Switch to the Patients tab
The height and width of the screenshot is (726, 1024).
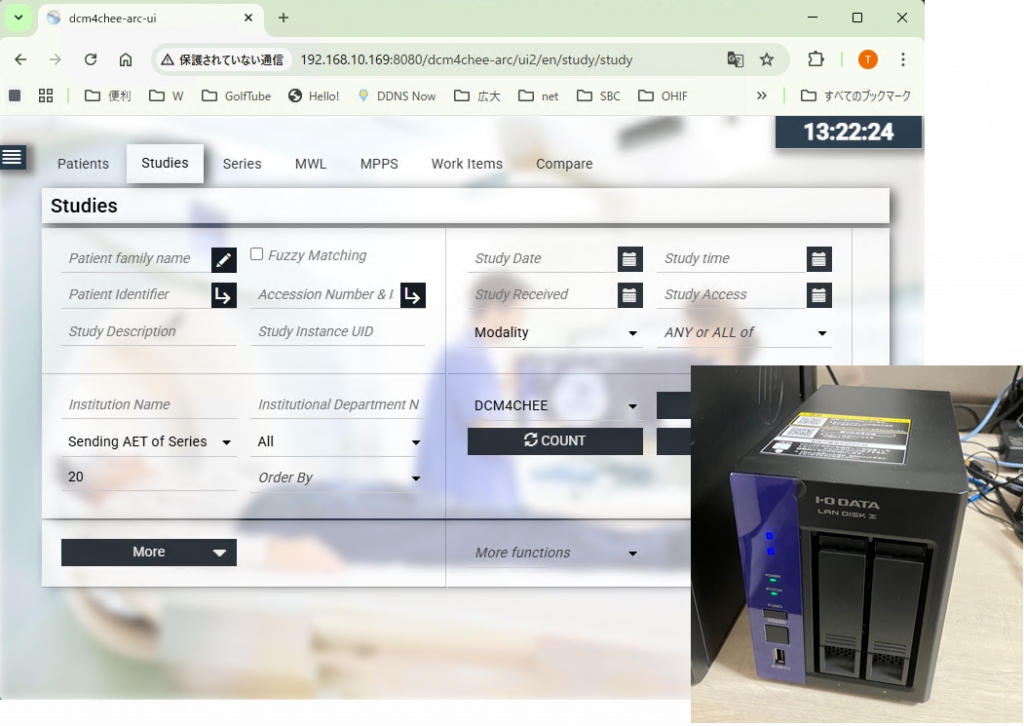(x=83, y=164)
